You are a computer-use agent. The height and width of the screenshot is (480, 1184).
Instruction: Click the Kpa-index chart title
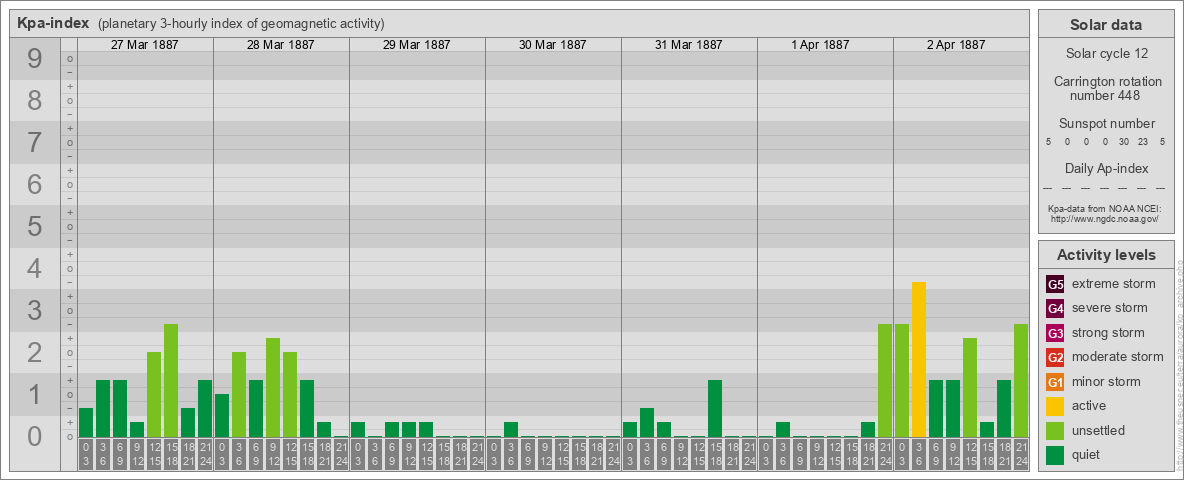53,23
